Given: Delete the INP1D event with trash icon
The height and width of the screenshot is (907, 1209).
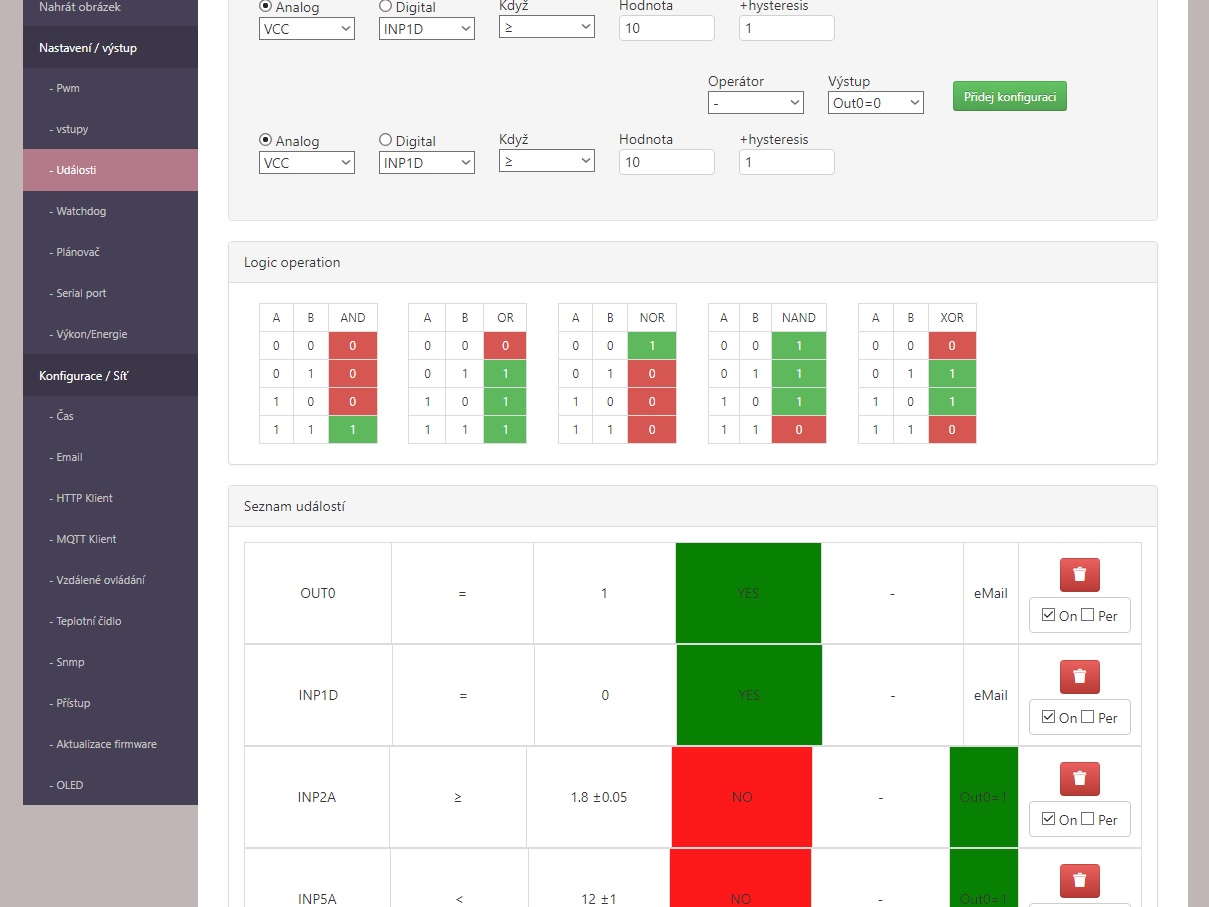Looking at the screenshot, I should (1079, 677).
